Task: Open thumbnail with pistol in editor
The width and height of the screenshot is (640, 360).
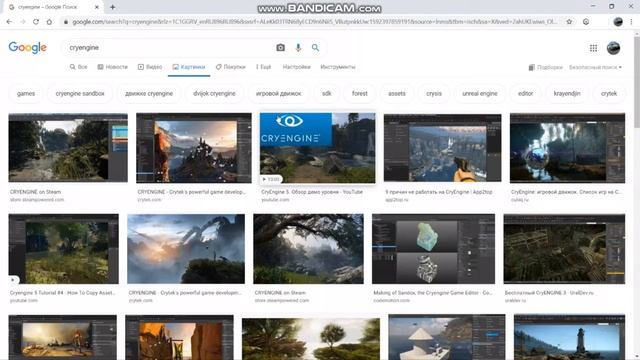Action: (x=442, y=148)
